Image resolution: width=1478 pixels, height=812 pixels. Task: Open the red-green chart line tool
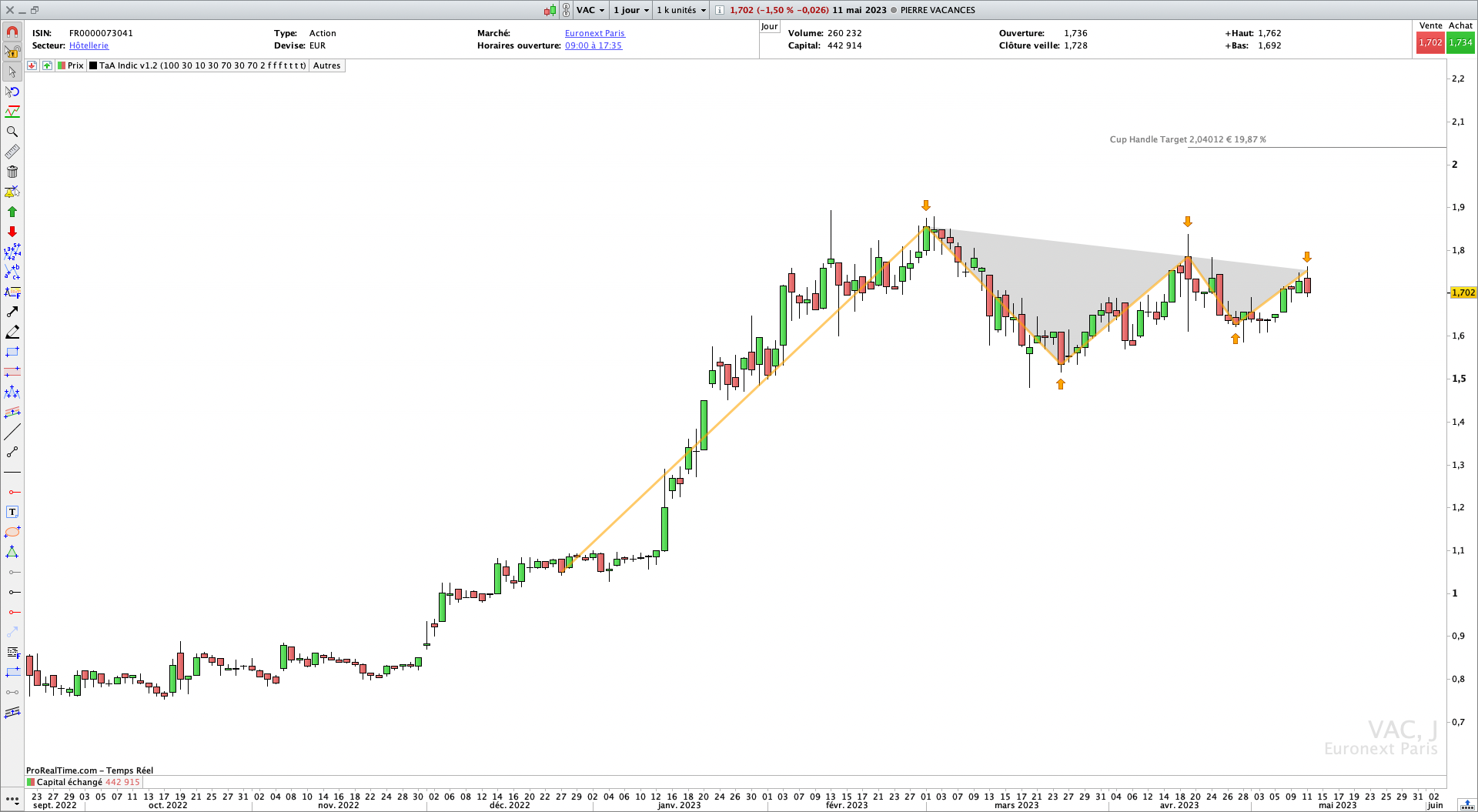click(x=12, y=112)
